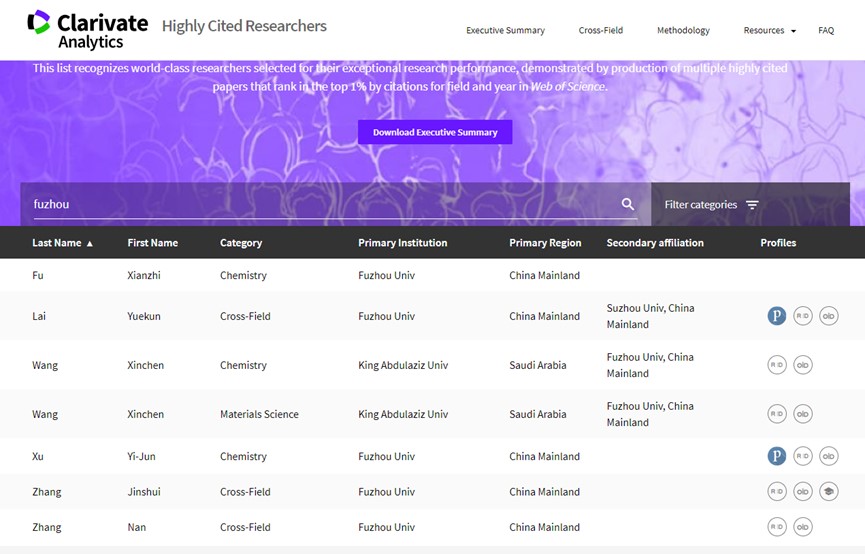Open Lai Yuekun's Publons profile icon
Viewport: 865px width, 554px height.
[x=776, y=316]
